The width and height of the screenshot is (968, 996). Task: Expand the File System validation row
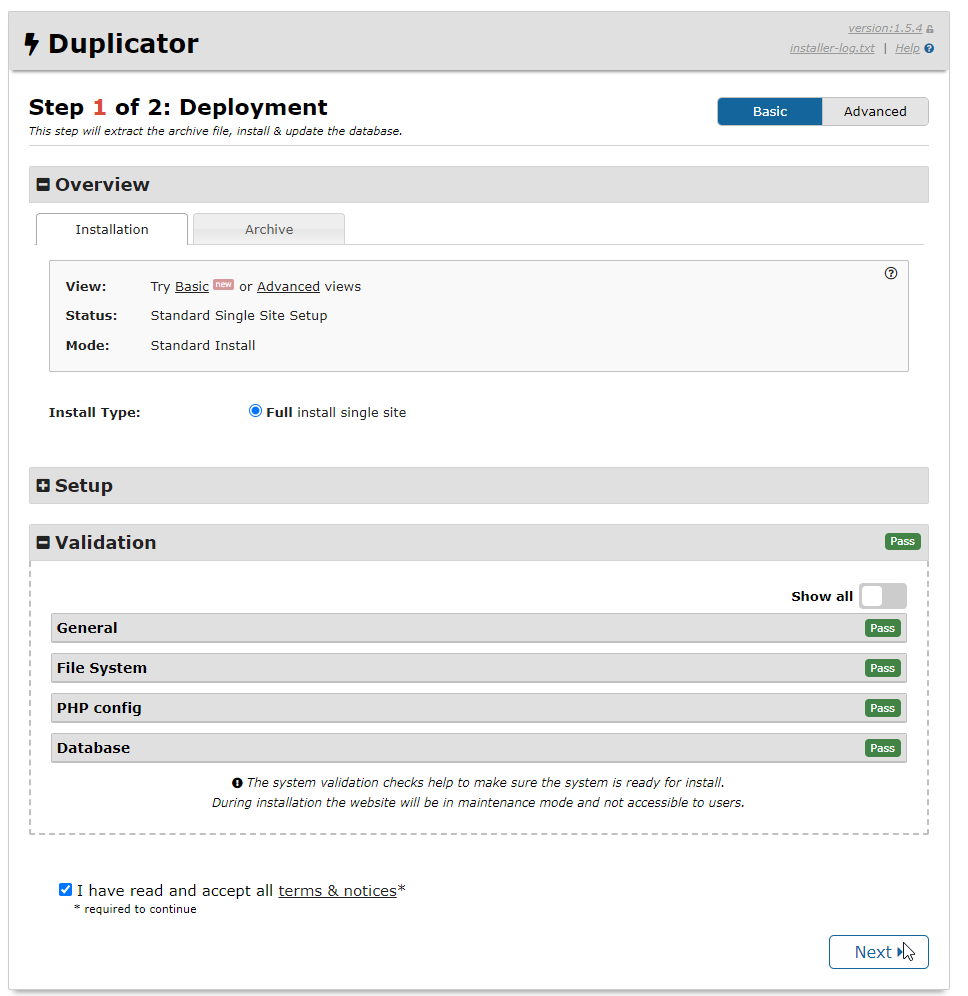(478, 668)
